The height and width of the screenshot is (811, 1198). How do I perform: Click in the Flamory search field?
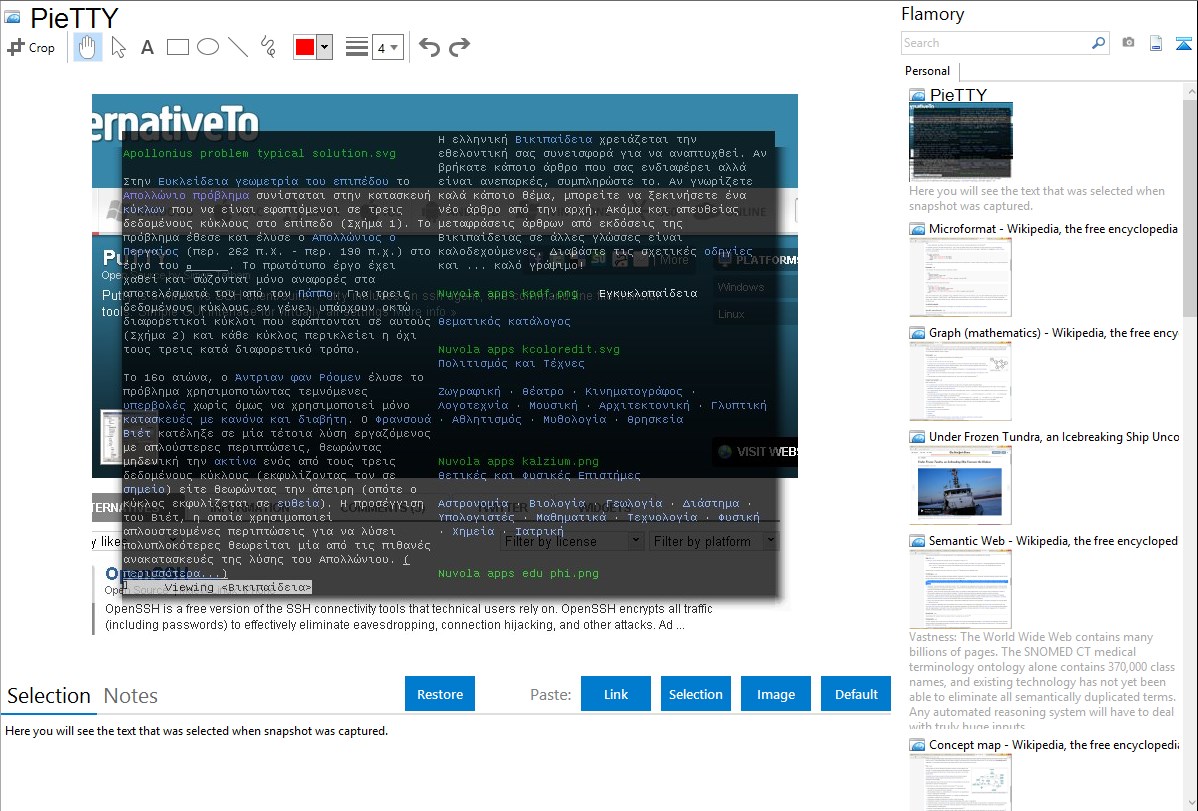point(995,43)
